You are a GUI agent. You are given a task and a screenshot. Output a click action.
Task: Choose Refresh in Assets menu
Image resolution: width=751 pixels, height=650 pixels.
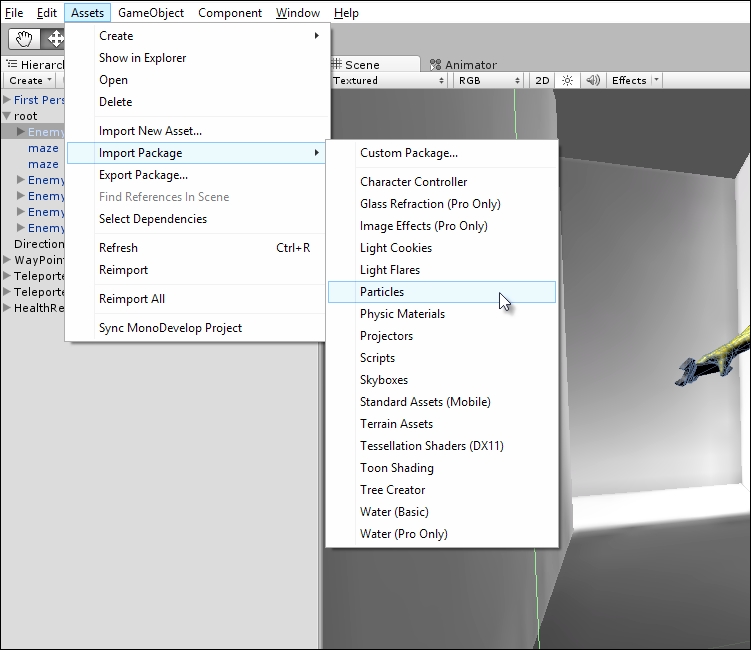197,248
